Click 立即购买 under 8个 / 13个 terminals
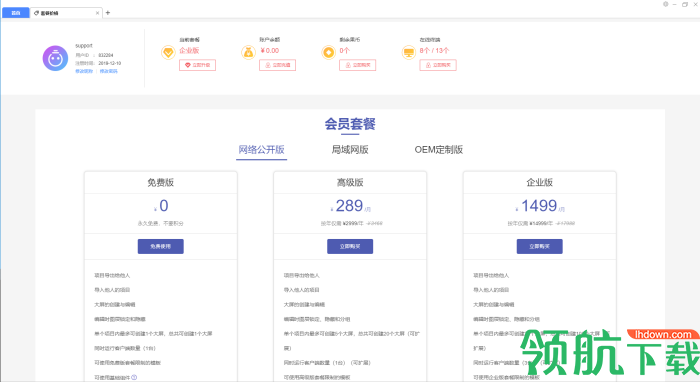Screen dimensions: 700x382 pos(438,65)
